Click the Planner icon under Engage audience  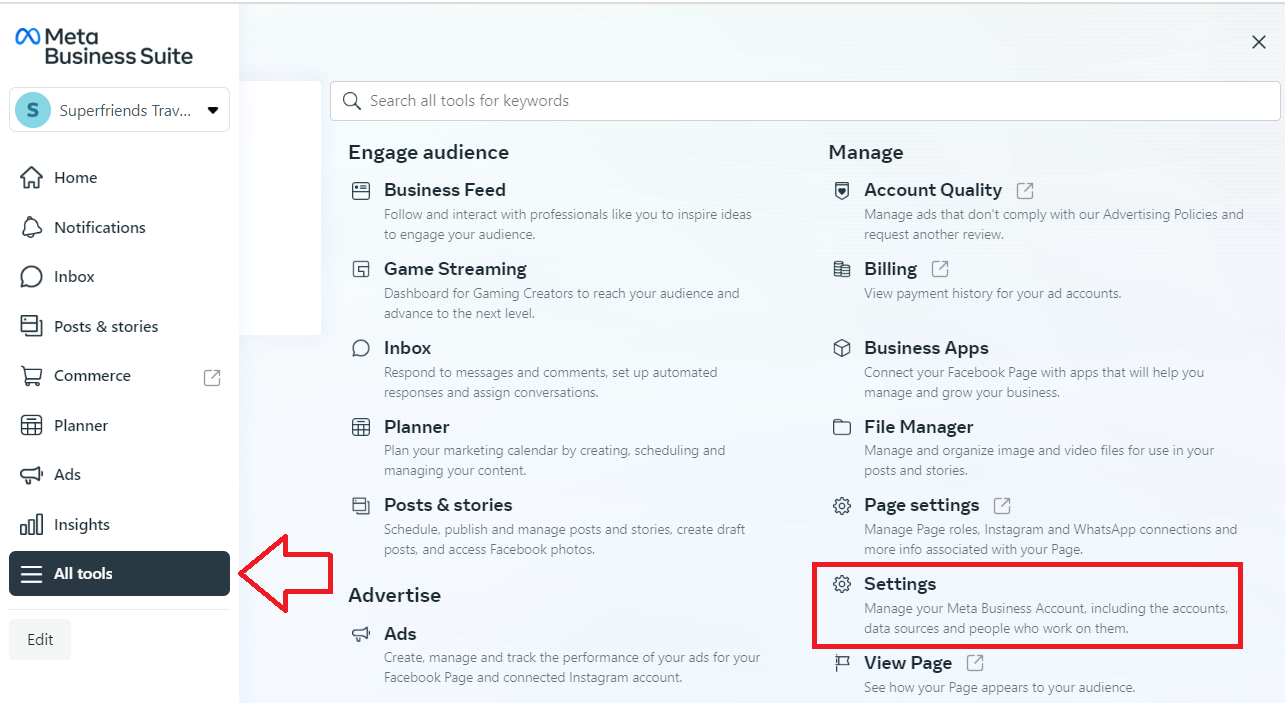(x=361, y=427)
